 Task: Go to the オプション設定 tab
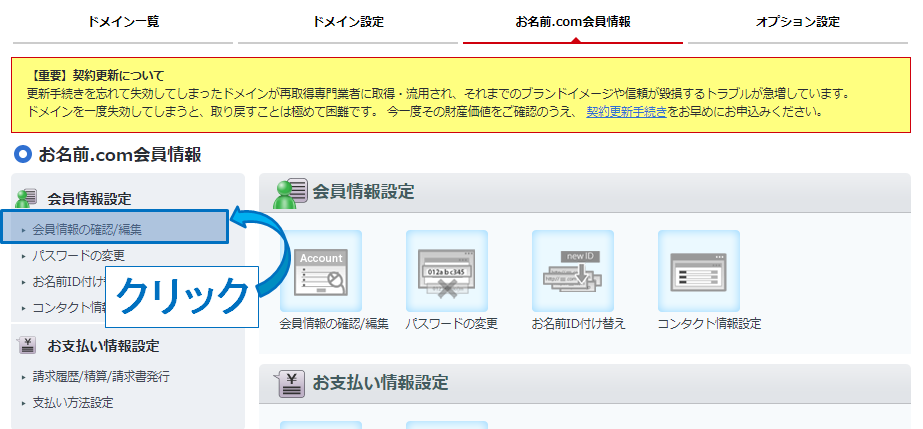[798, 22]
